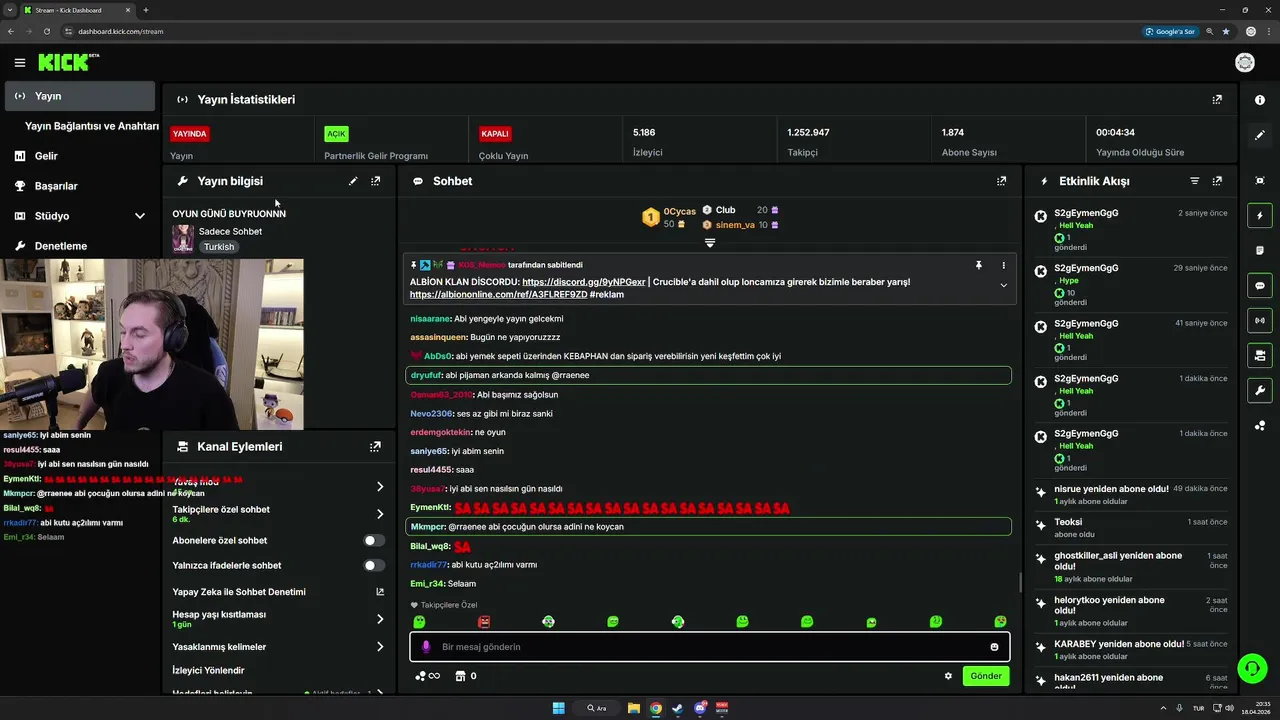Toggle channel actions widget in right sidebar
1280x720 pixels.
pos(1260,355)
